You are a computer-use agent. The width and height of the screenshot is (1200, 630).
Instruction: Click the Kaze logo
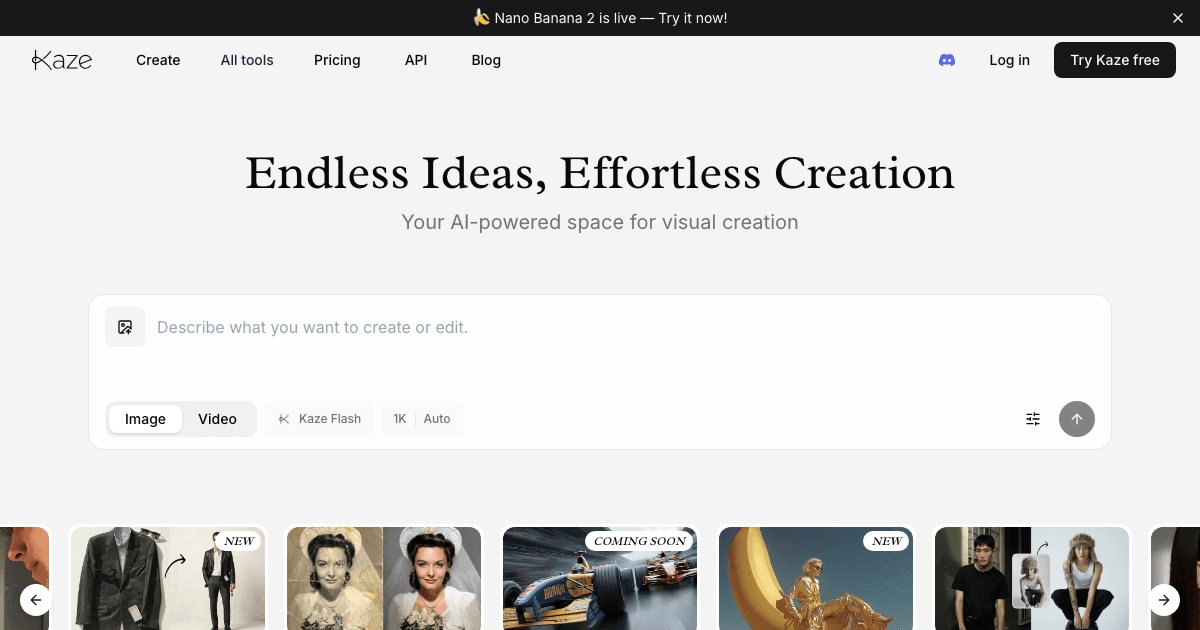click(62, 60)
